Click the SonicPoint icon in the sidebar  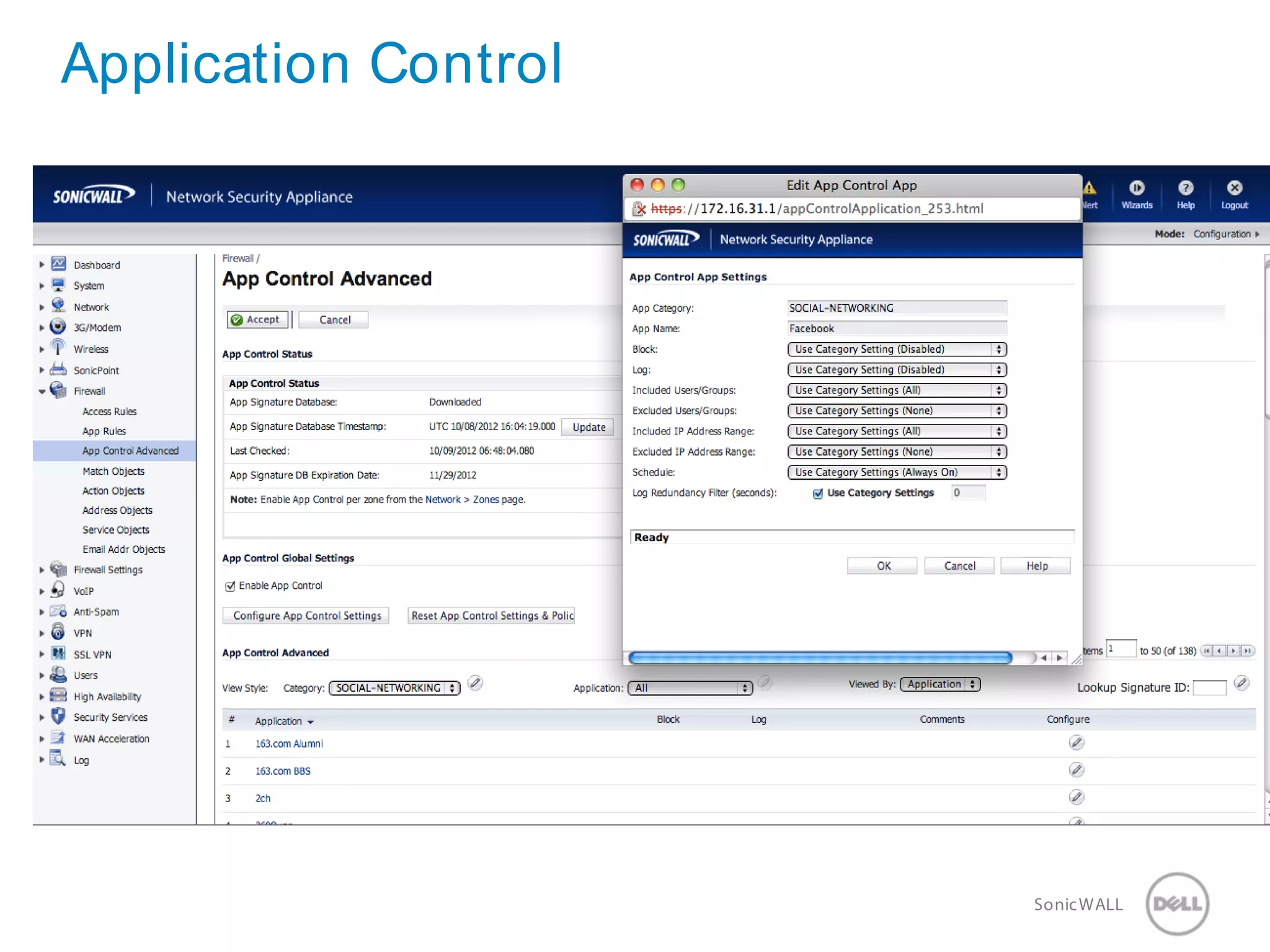coord(58,369)
